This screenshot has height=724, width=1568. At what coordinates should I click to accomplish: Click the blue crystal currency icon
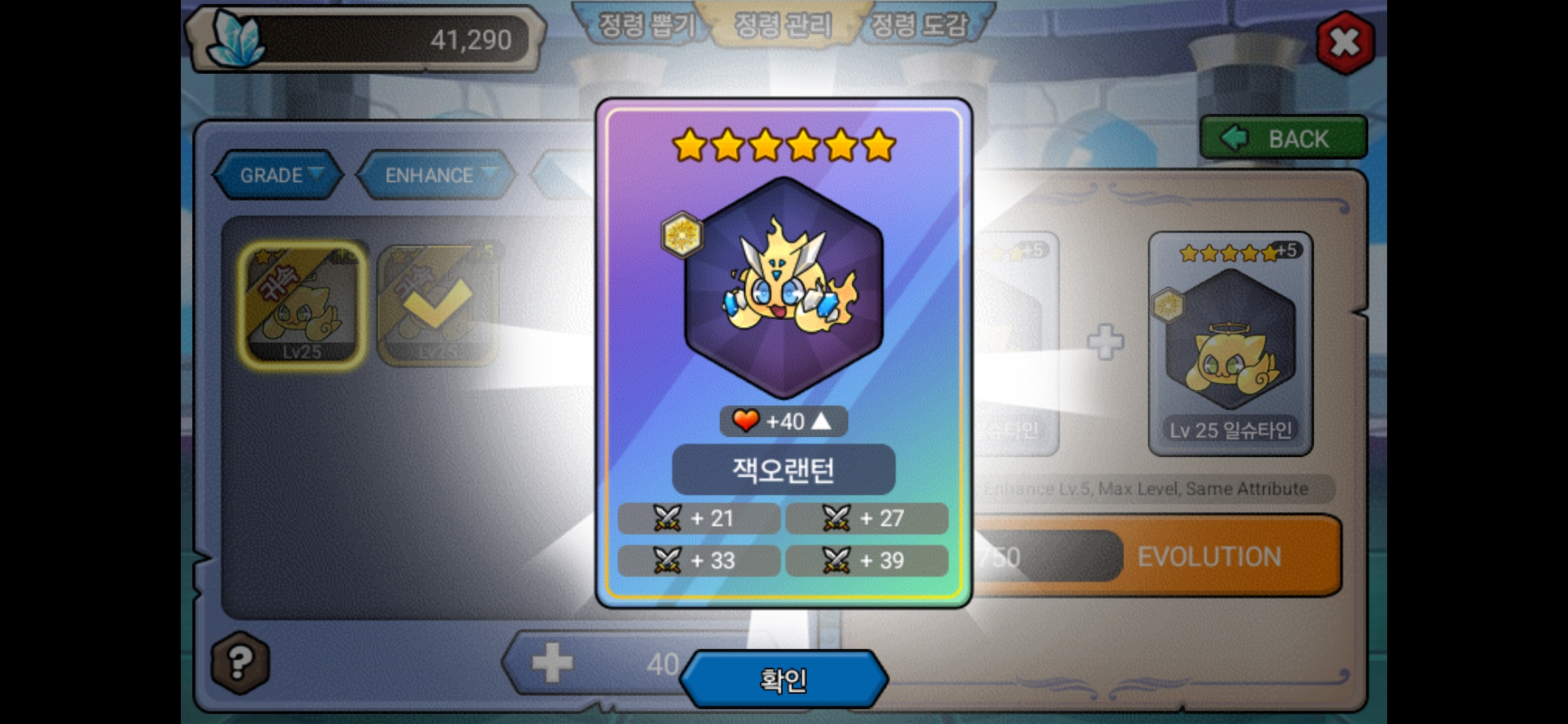(x=235, y=40)
